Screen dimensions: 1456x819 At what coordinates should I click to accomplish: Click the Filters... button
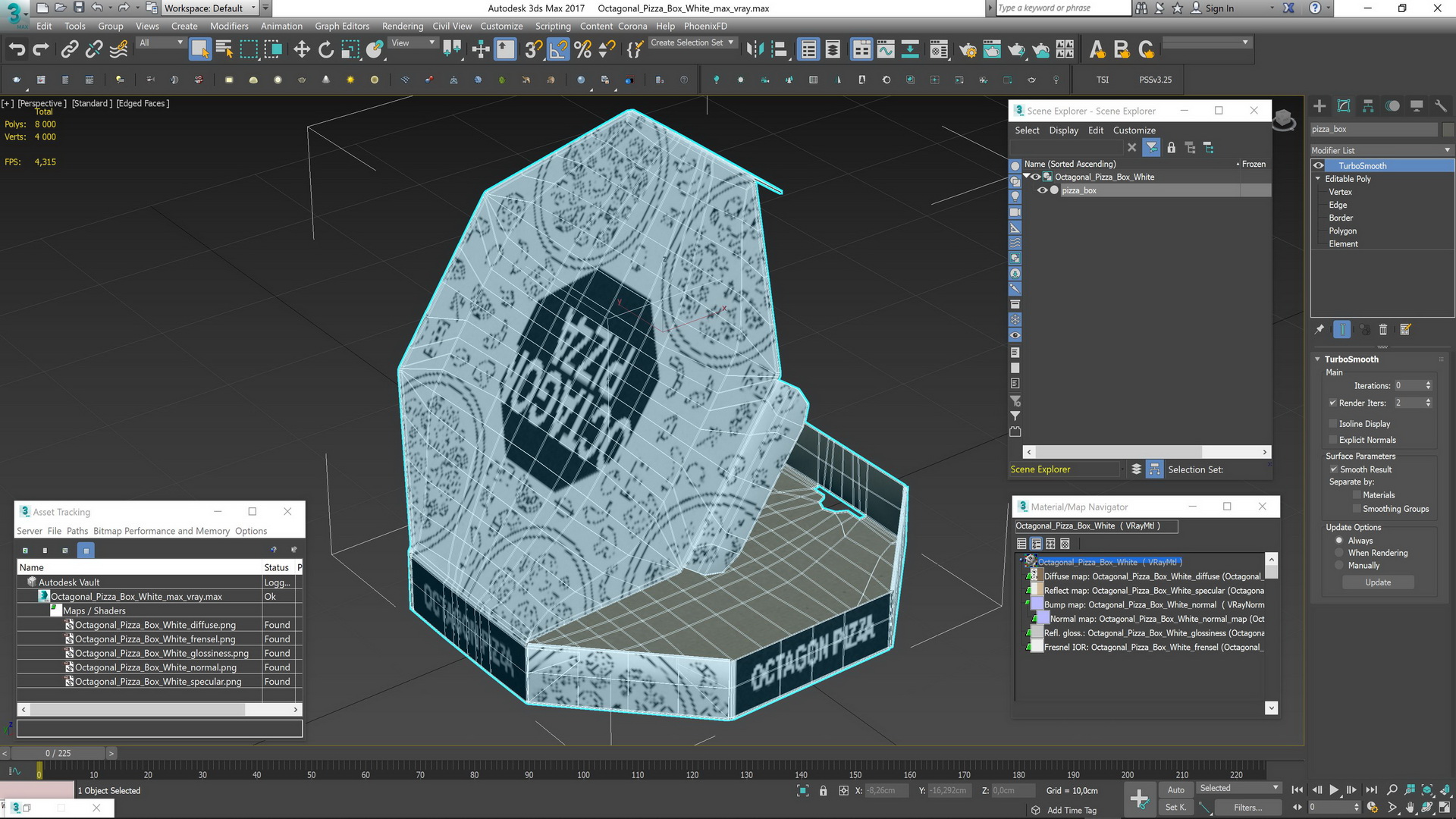1247,808
